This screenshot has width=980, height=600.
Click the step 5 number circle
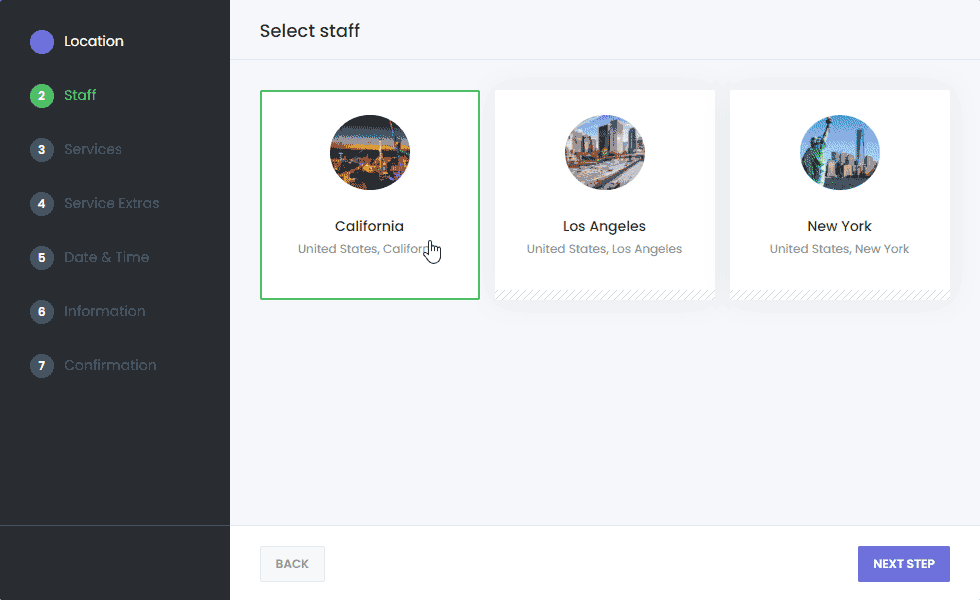(42, 258)
